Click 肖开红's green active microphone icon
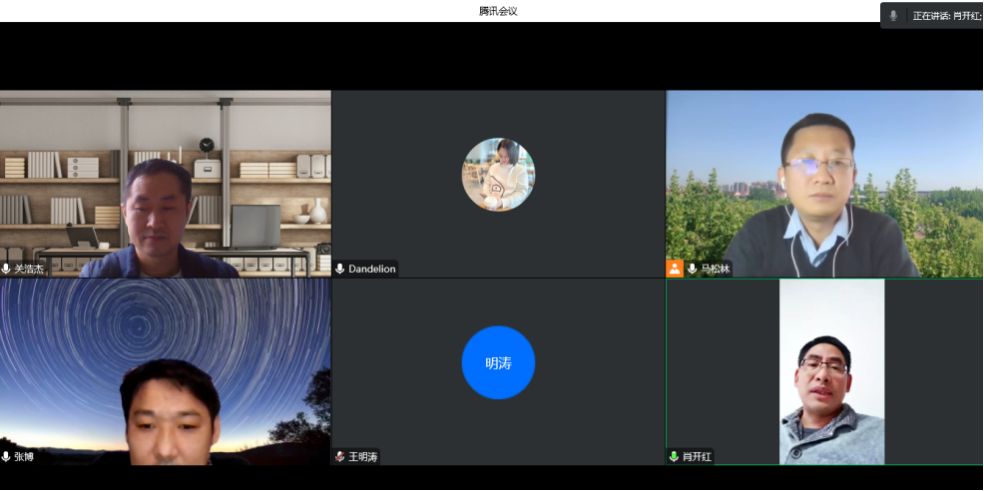 click(x=674, y=456)
